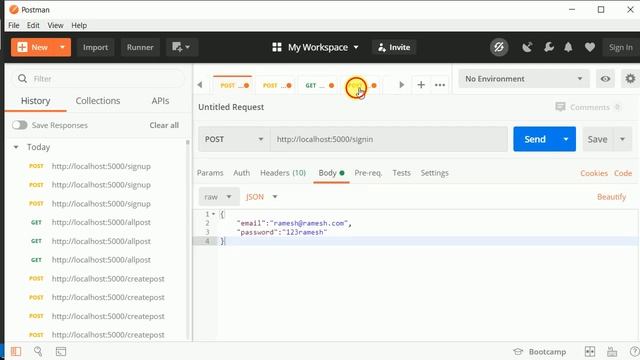Open the Body tab
Screen dimensions: 640x360
(x=331, y=173)
